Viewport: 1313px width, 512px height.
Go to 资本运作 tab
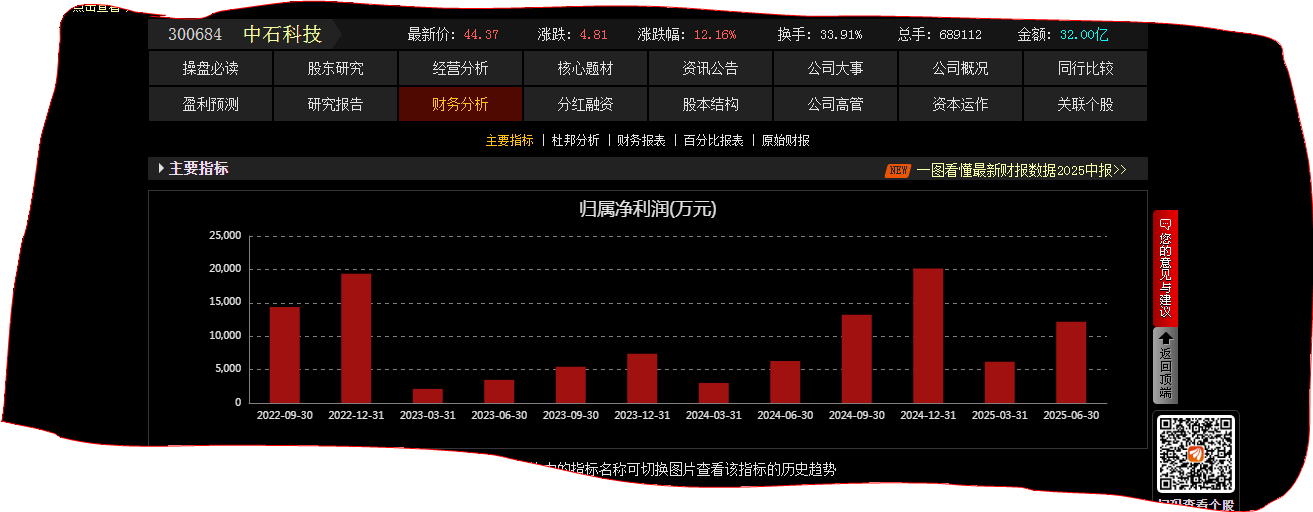coord(961,104)
